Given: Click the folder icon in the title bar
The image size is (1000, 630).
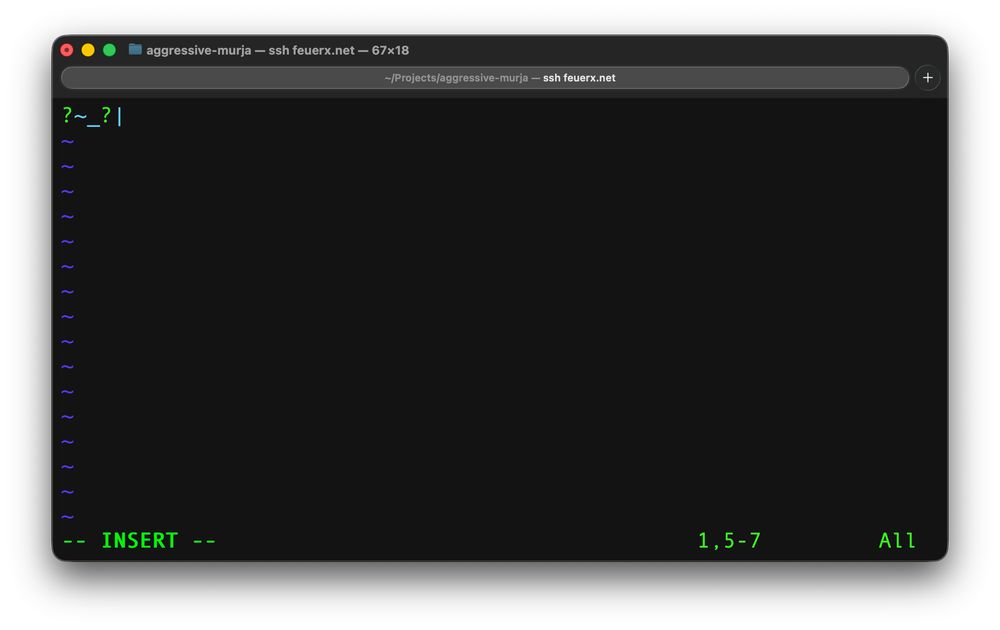Looking at the screenshot, I should (135, 49).
